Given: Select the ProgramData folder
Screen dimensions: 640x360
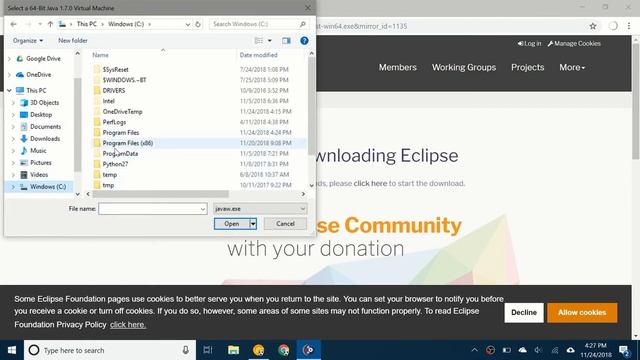Looking at the screenshot, I should (x=120, y=154).
